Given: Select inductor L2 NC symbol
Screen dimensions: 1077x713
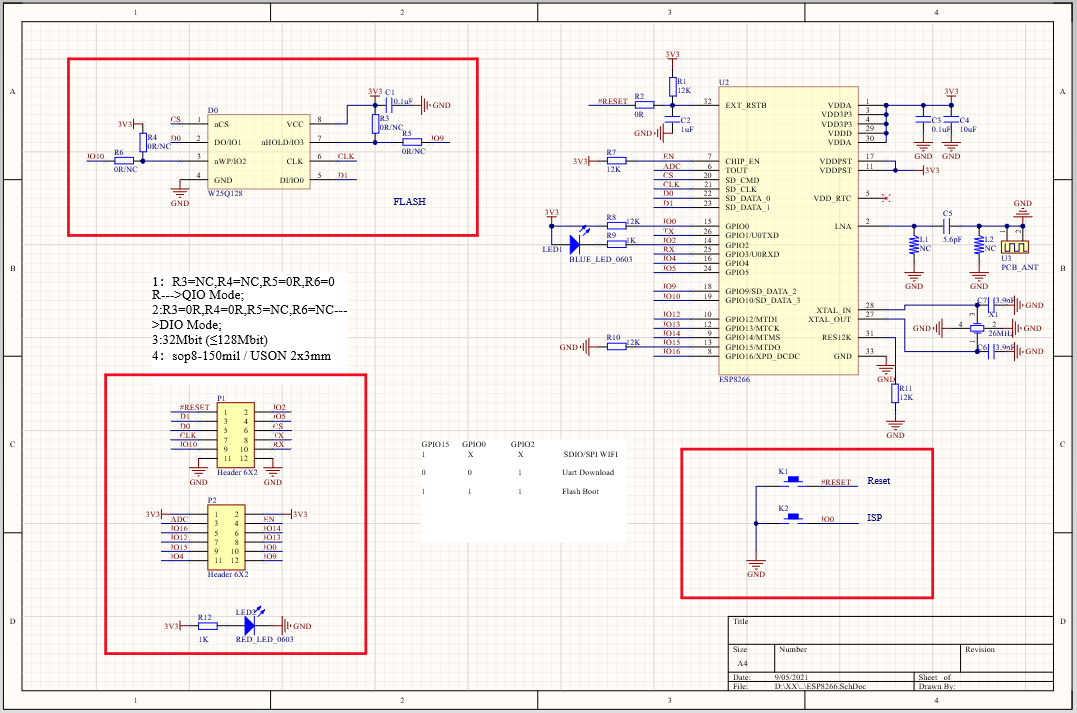Looking at the screenshot, I should coord(979,246).
